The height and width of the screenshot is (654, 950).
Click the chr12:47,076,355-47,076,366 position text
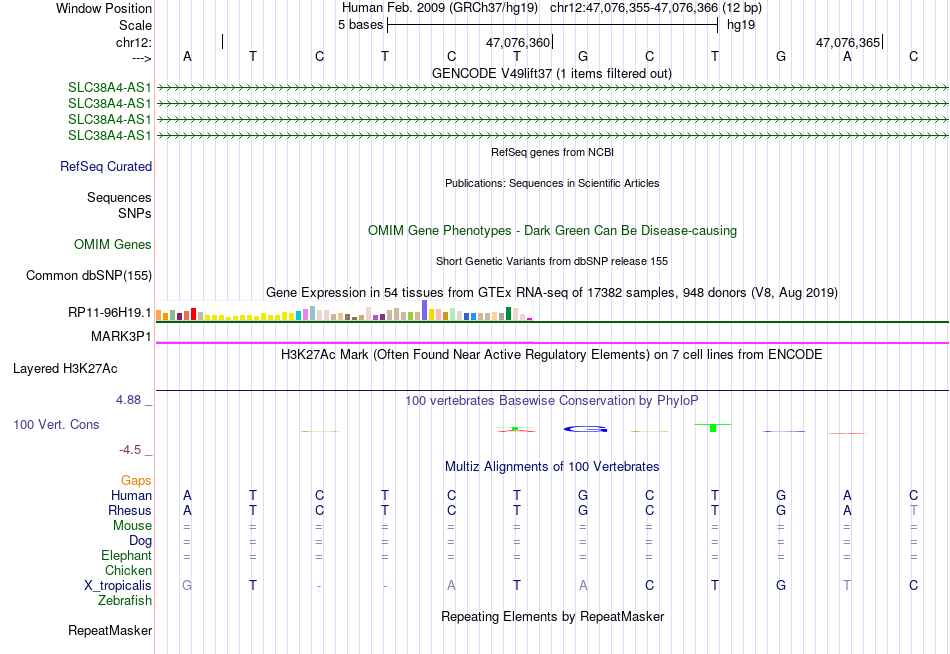pyautogui.click(x=634, y=8)
